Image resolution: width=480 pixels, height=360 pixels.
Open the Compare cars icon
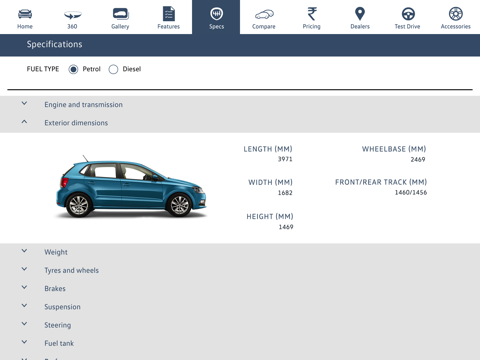pyautogui.click(x=264, y=15)
